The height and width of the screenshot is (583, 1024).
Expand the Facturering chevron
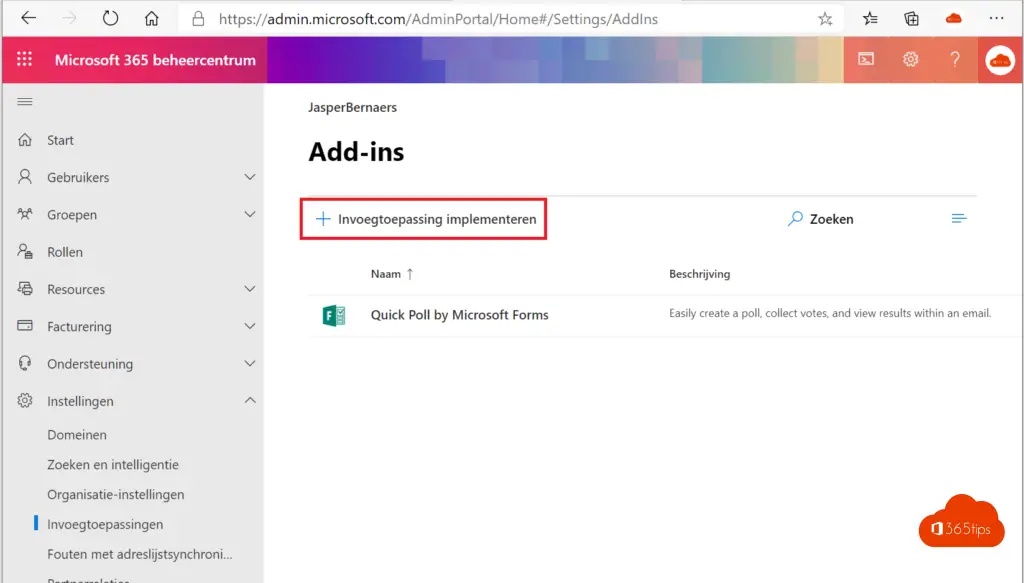click(249, 326)
